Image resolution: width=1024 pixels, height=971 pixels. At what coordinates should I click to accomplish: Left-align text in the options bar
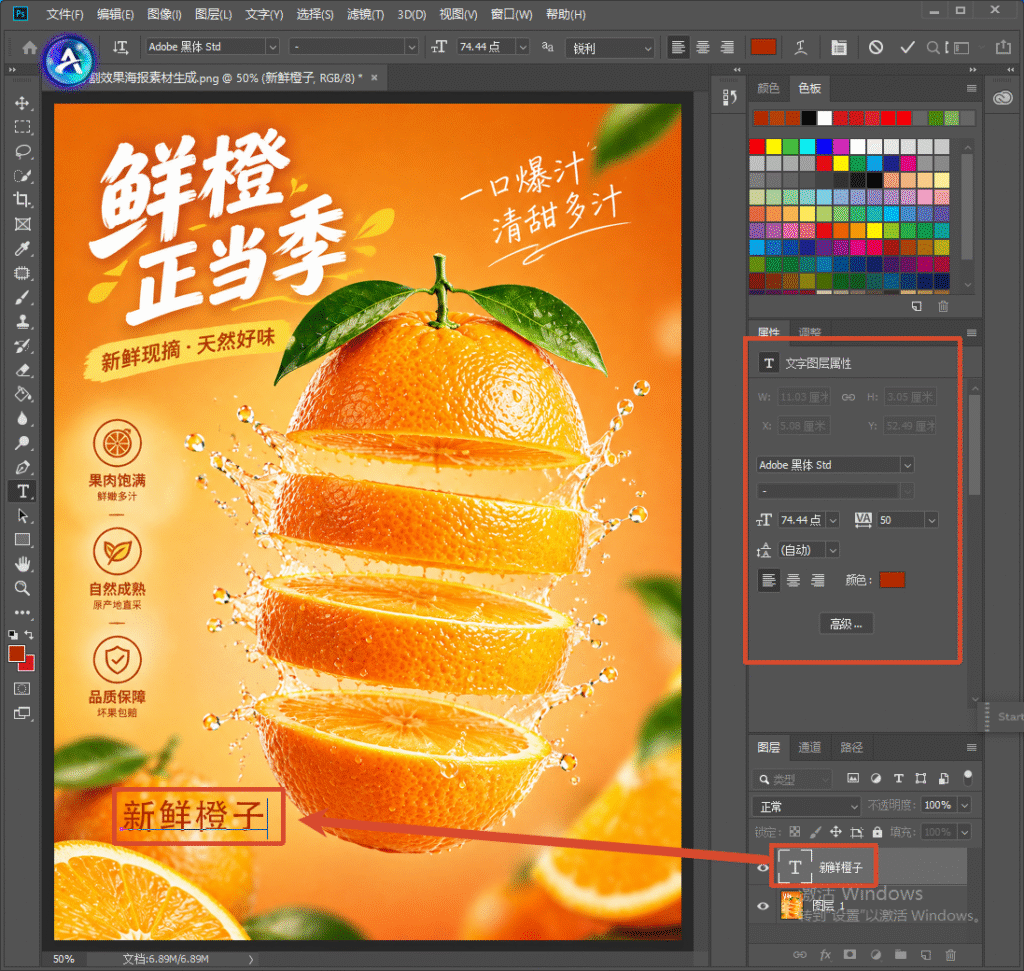(x=679, y=47)
